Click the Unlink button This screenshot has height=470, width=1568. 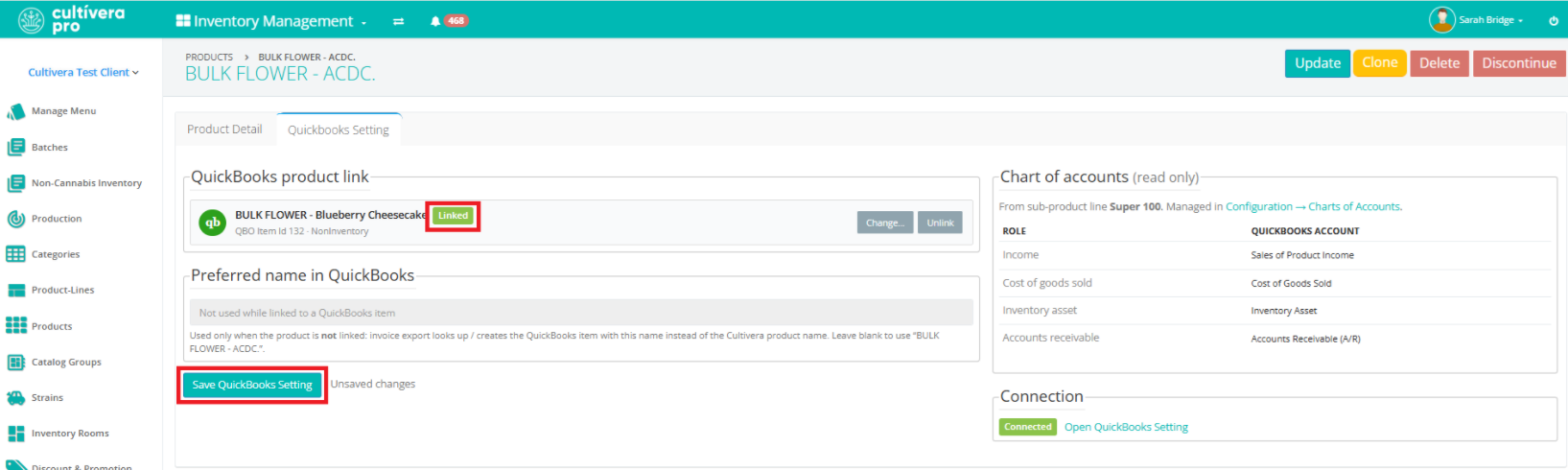(940, 223)
